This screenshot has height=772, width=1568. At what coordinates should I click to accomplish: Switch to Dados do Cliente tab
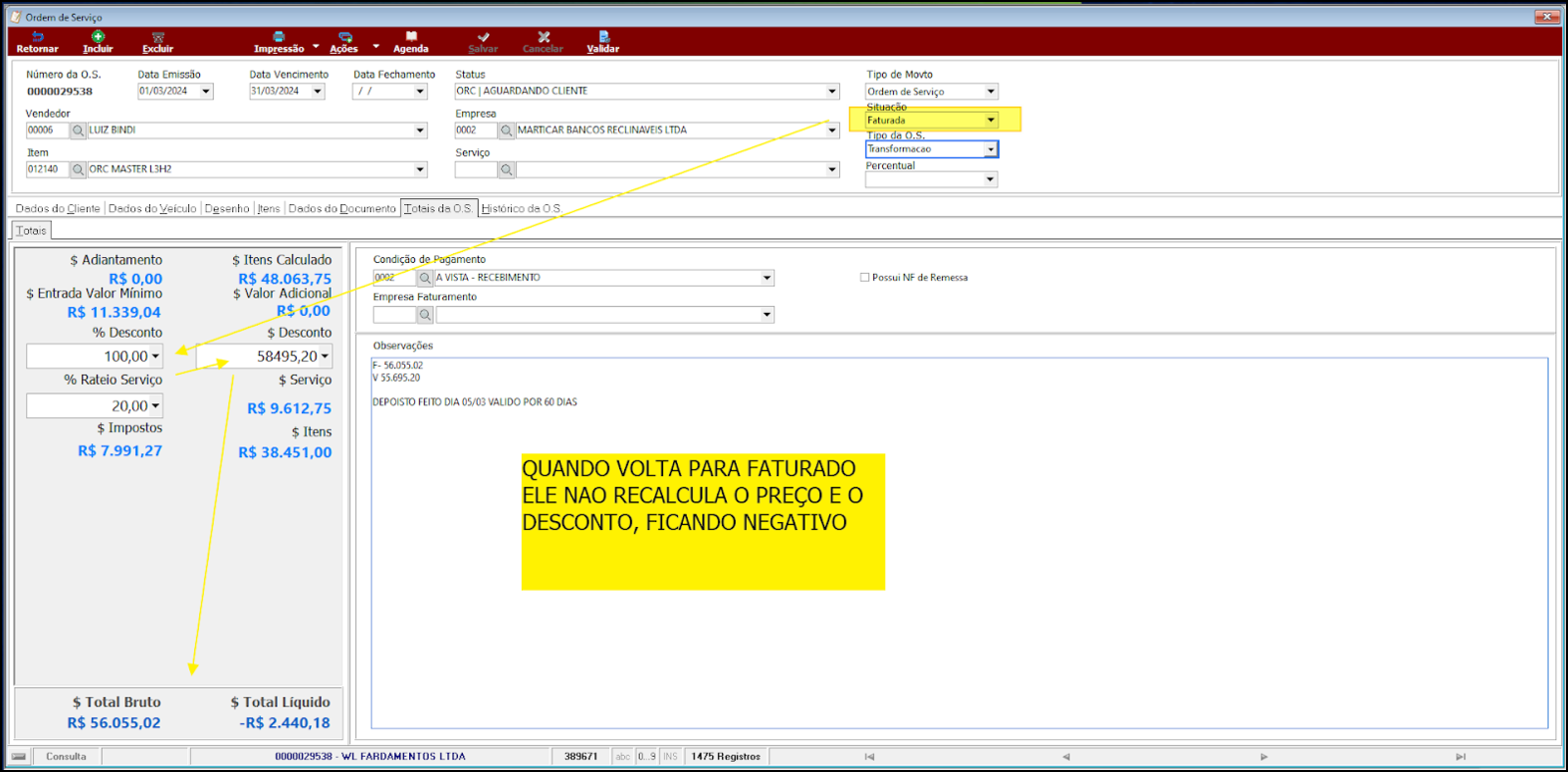pyautogui.click(x=58, y=209)
